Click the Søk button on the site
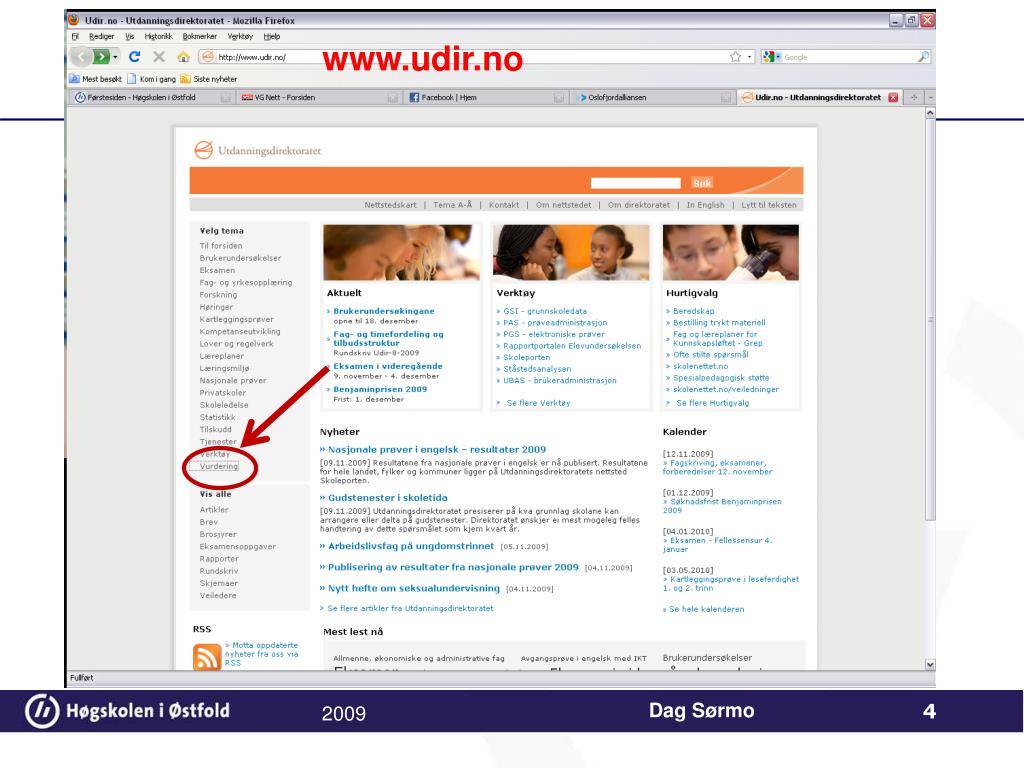Viewport: 1024px width, 768px height. 702,183
